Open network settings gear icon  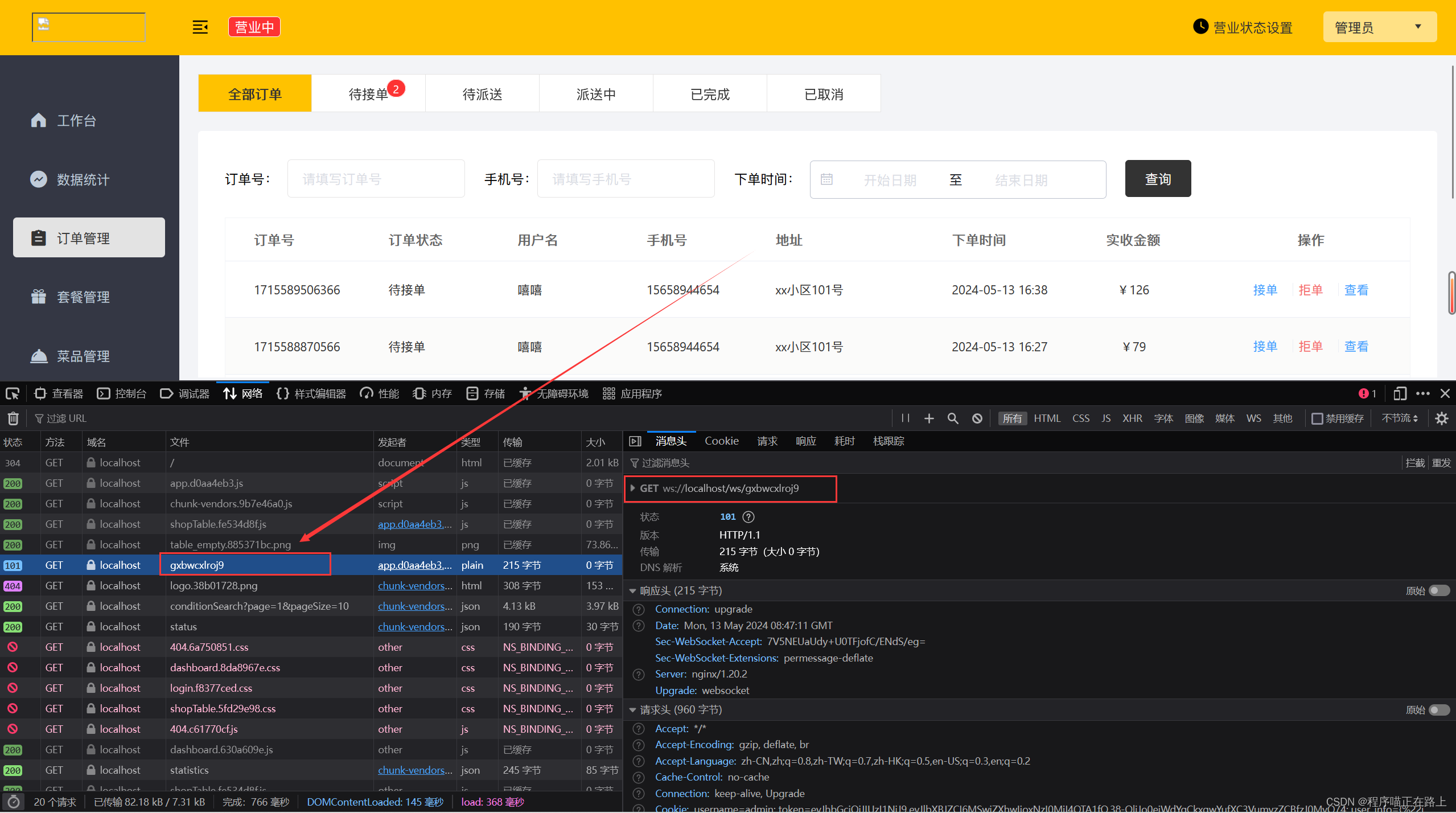click(1441, 418)
